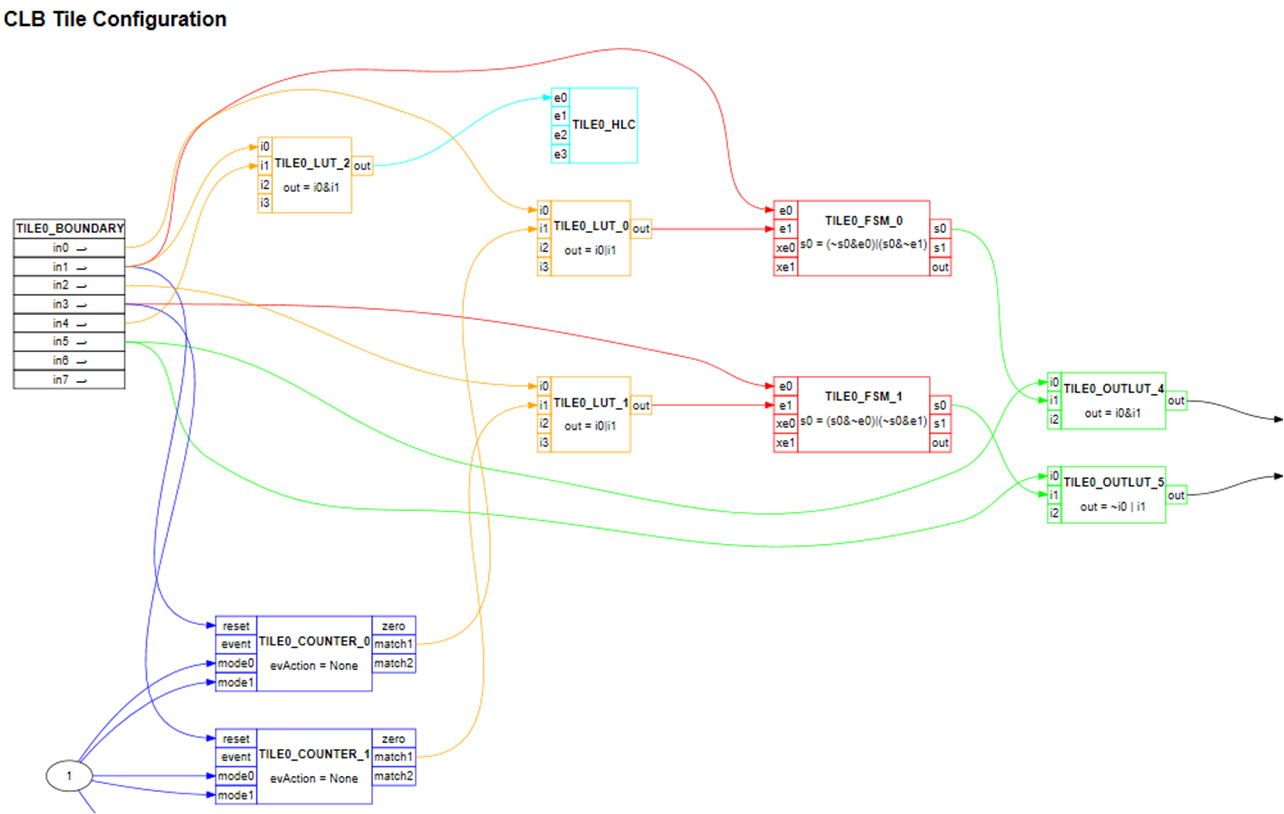Expand the xe1 input of TILE0_FSM_1
Screen dimensions: 1284x814
(785, 442)
